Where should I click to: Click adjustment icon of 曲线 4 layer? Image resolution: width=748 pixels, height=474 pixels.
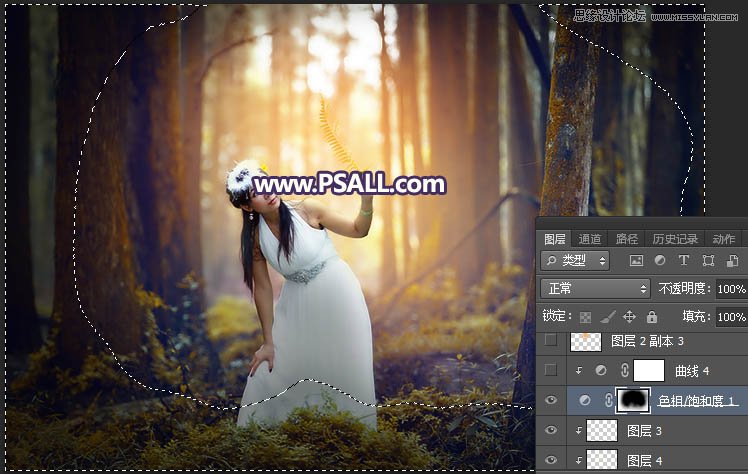pyautogui.click(x=601, y=371)
